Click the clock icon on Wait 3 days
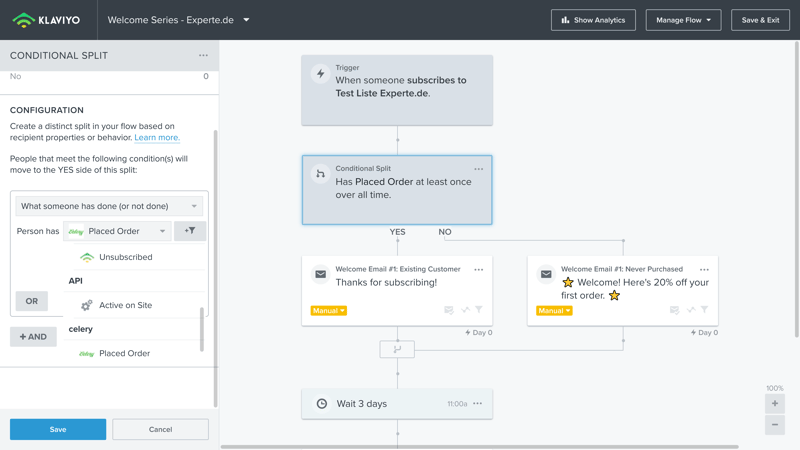 click(x=322, y=404)
